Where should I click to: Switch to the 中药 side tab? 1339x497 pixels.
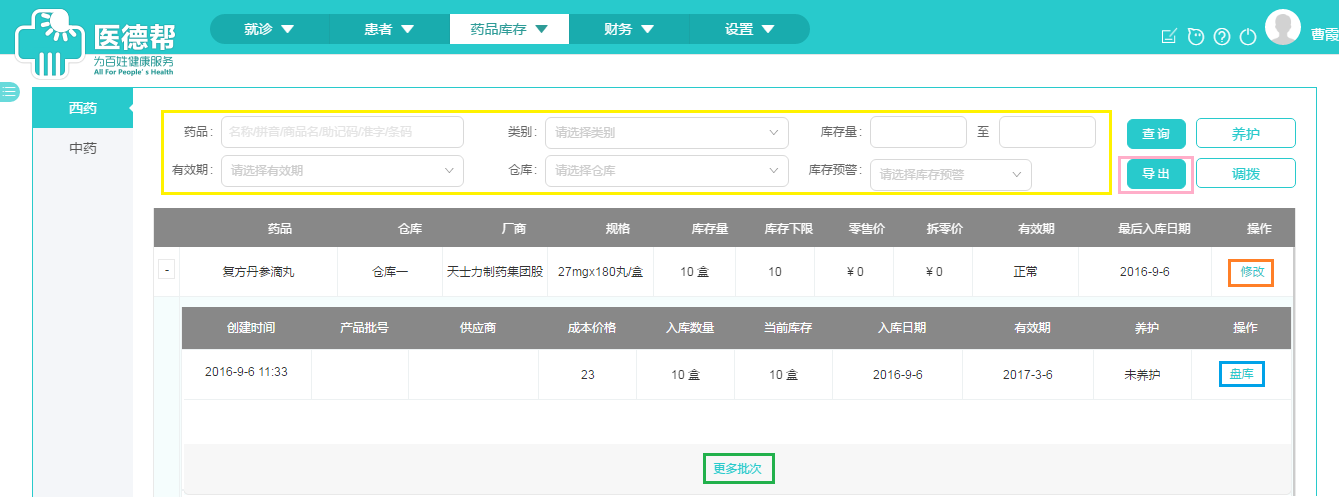pos(83,148)
